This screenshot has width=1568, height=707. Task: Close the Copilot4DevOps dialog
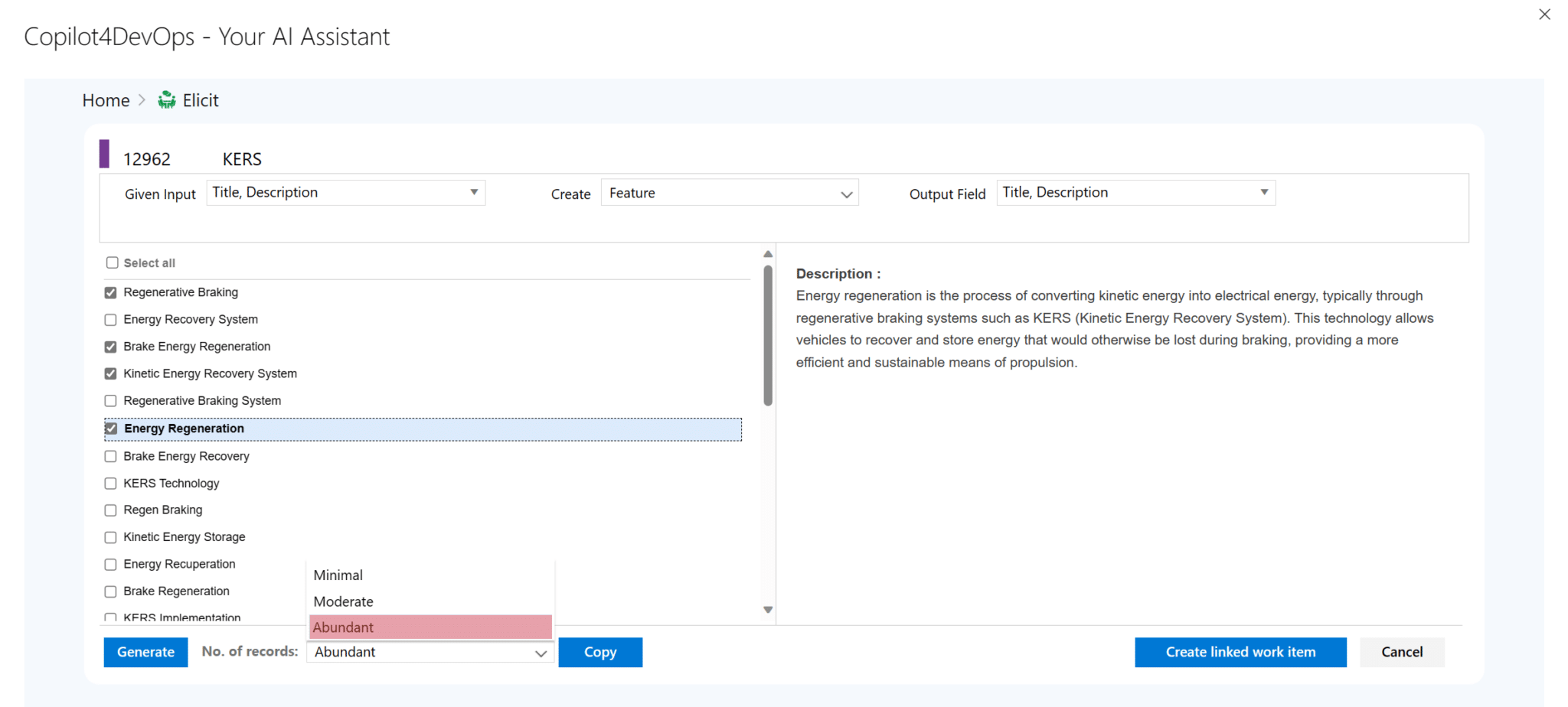tap(1543, 14)
